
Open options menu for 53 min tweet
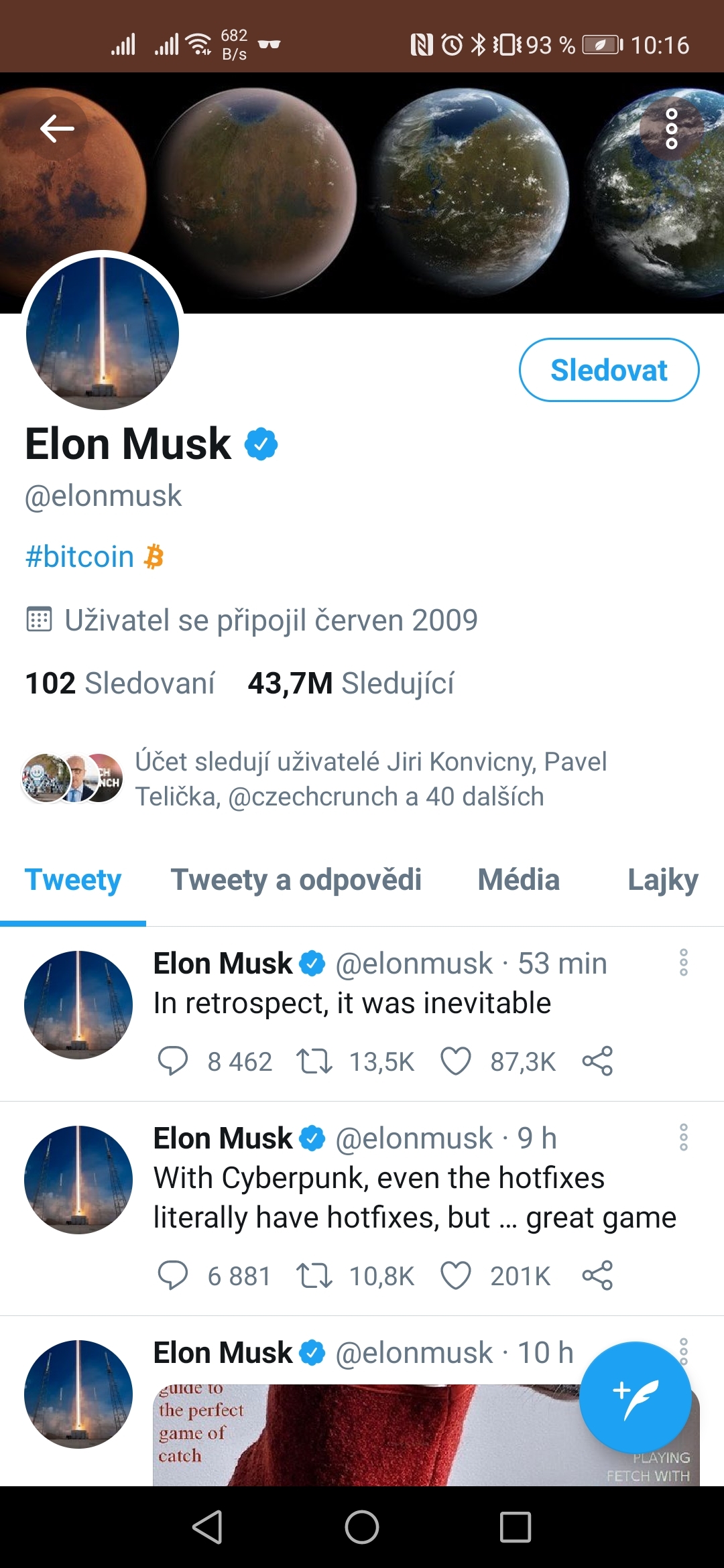coord(683,963)
